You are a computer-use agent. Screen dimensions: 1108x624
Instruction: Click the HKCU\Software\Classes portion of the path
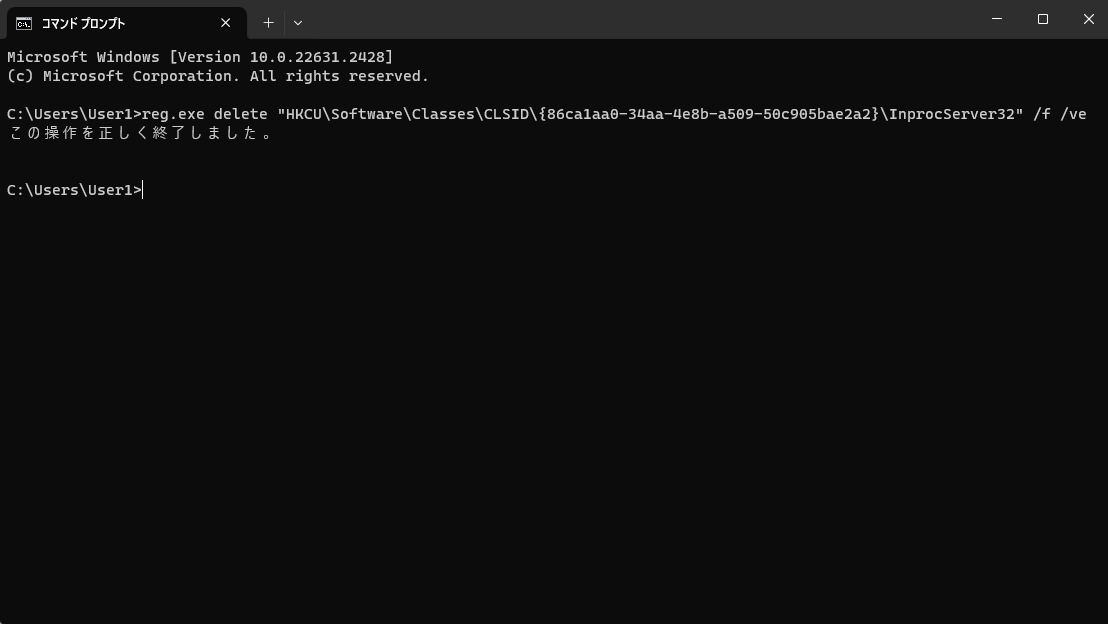click(379, 114)
